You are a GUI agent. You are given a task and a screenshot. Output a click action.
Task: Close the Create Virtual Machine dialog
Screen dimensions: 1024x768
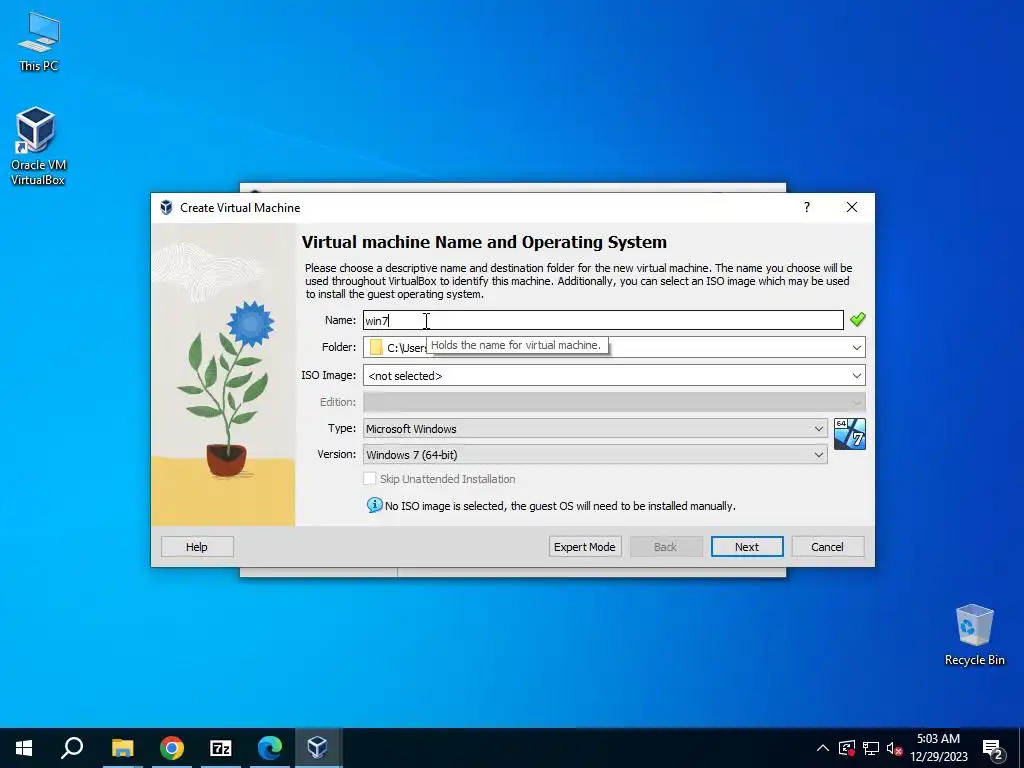[x=852, y=207]
